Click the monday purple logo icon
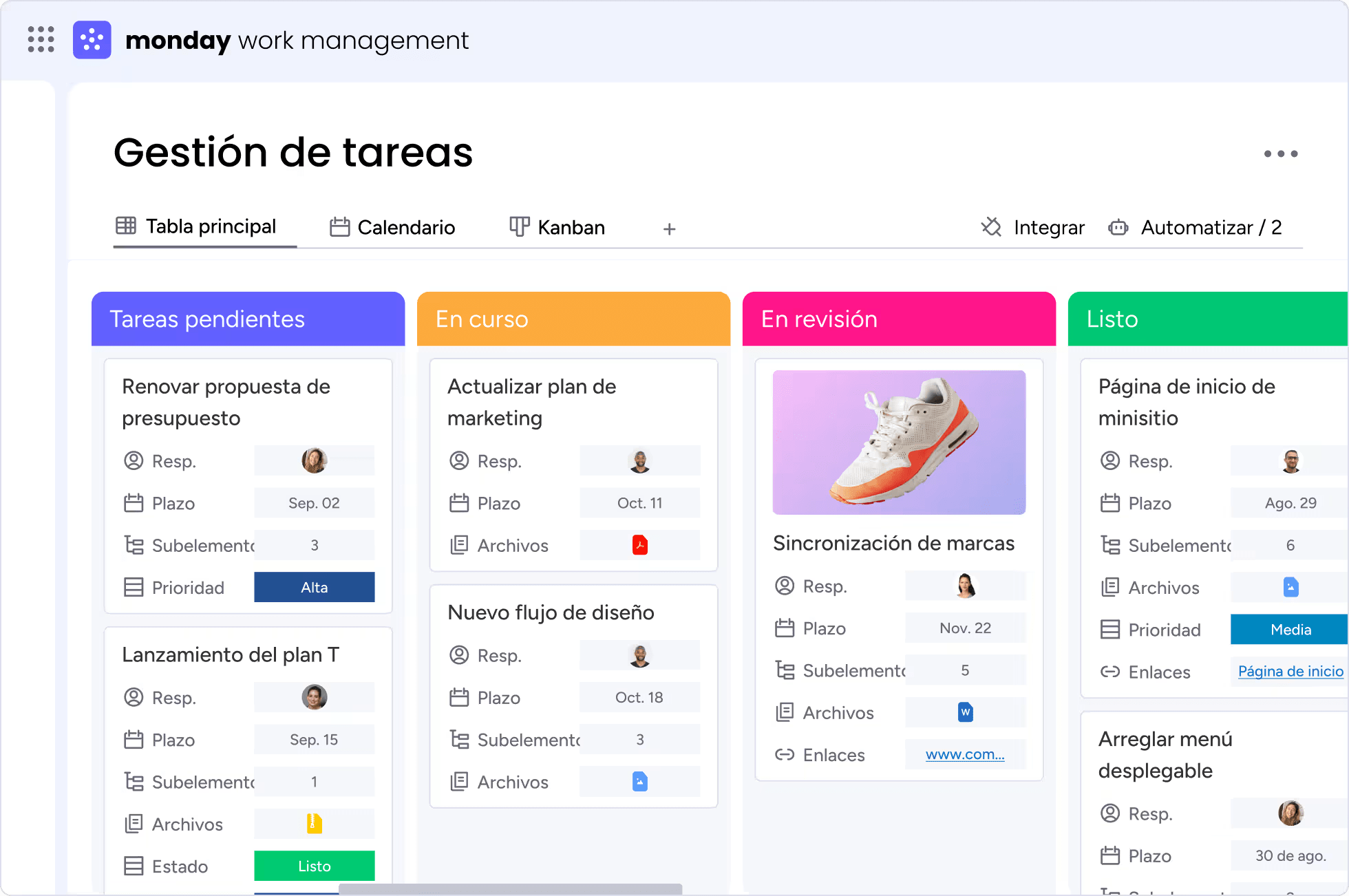Viewport: 1349px width, 896px height. click(x=92, y=39)
